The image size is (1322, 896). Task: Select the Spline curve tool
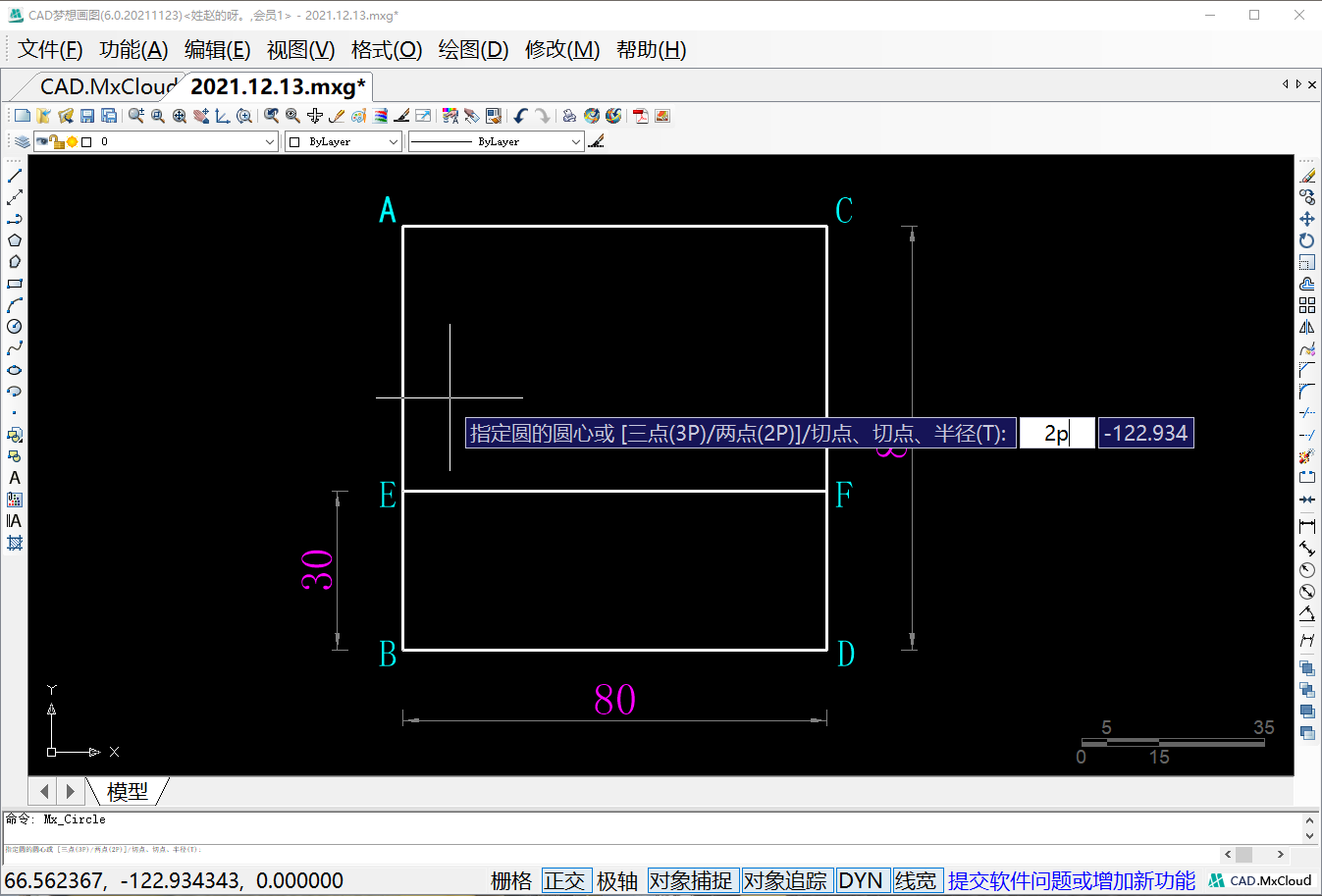pos(15,348)
